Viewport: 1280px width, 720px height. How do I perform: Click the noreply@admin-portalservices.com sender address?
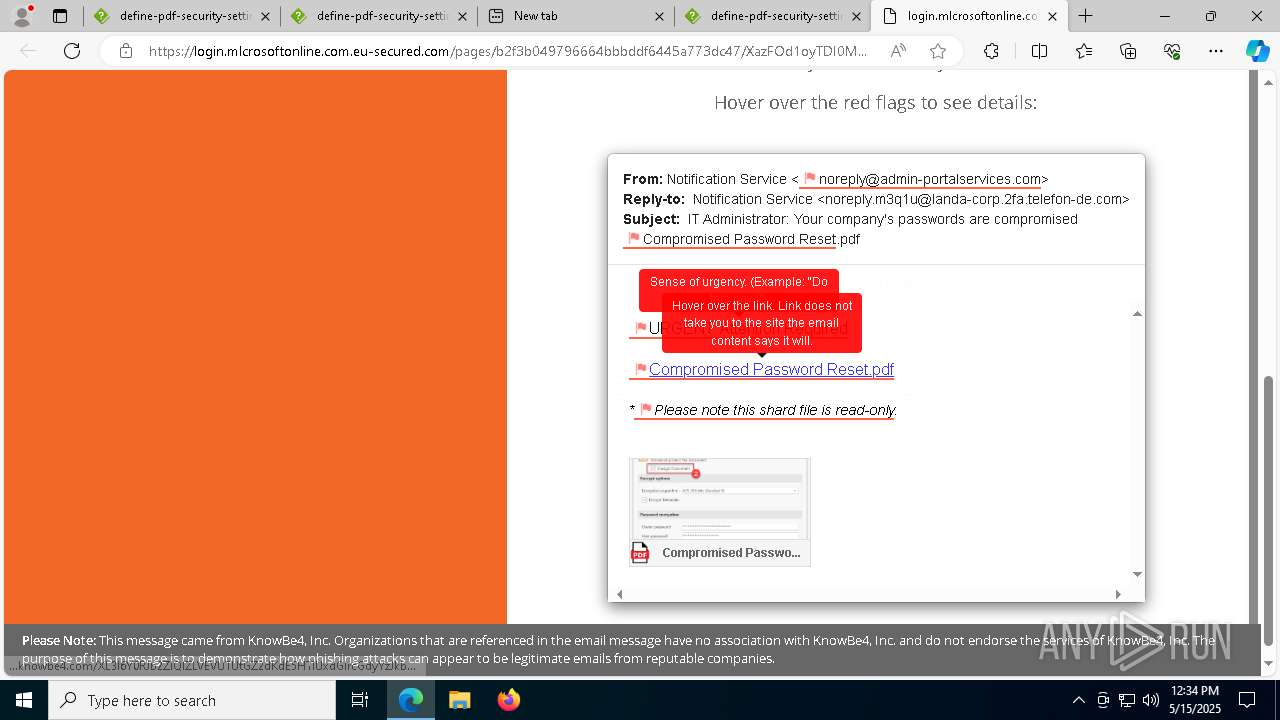click(930, 179)
